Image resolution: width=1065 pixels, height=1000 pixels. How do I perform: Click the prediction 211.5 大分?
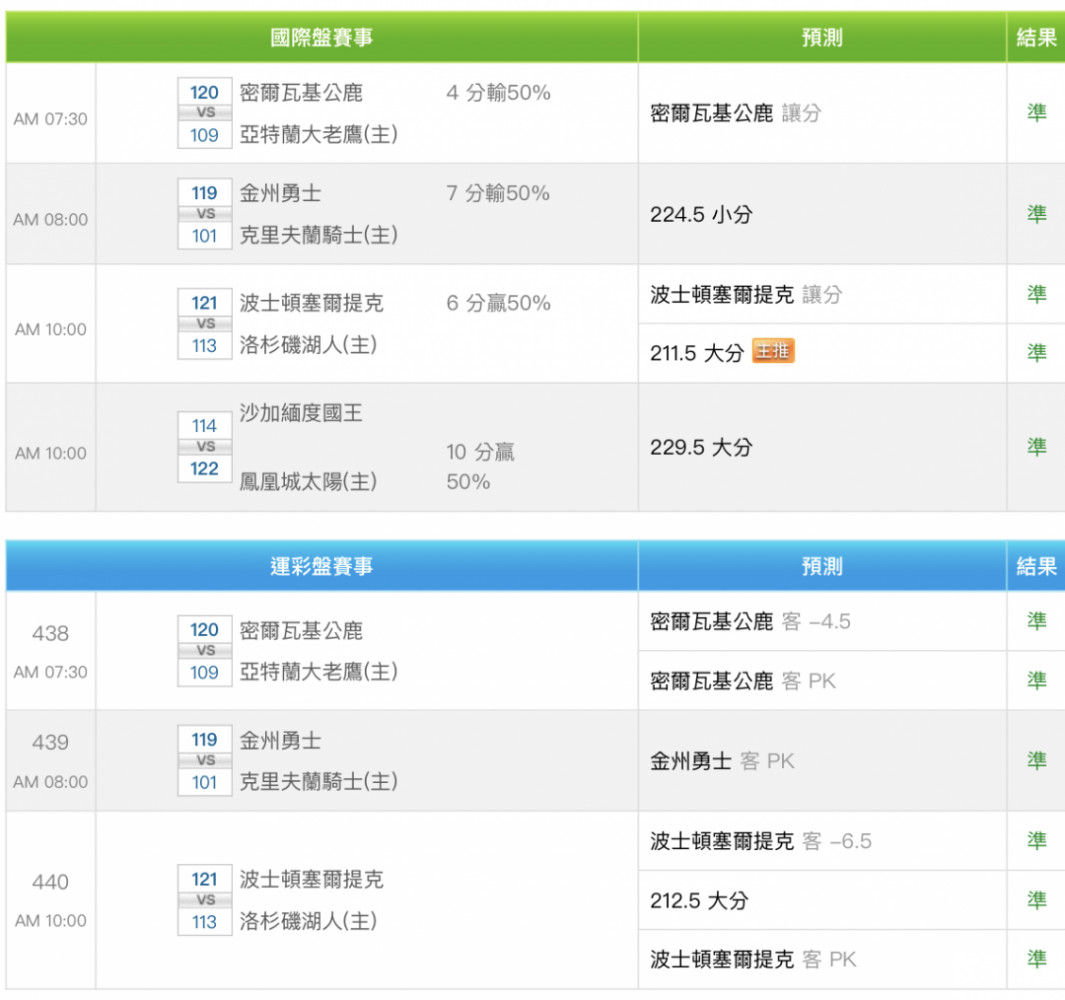[x=697, y=353]
